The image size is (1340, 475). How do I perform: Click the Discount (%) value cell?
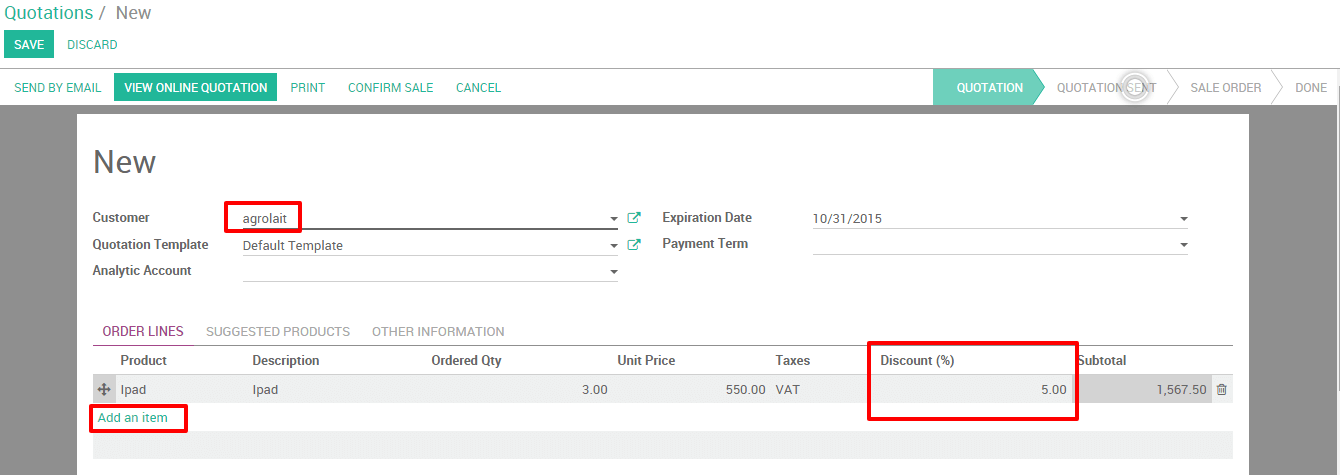972,390
